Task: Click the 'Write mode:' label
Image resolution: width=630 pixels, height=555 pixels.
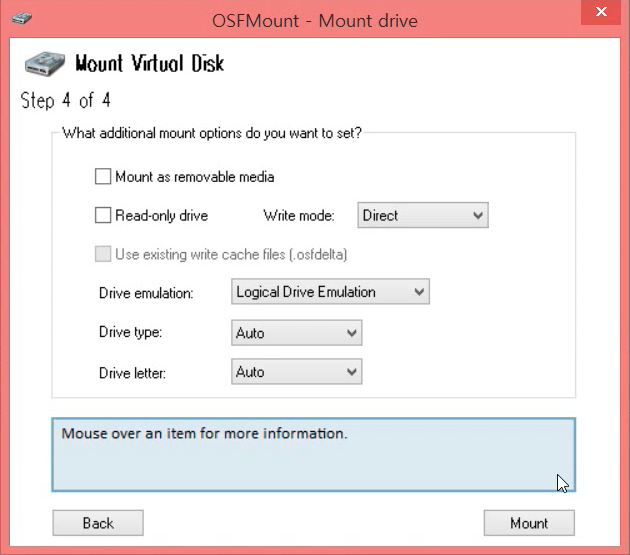Action: click(x=299, y=216)
